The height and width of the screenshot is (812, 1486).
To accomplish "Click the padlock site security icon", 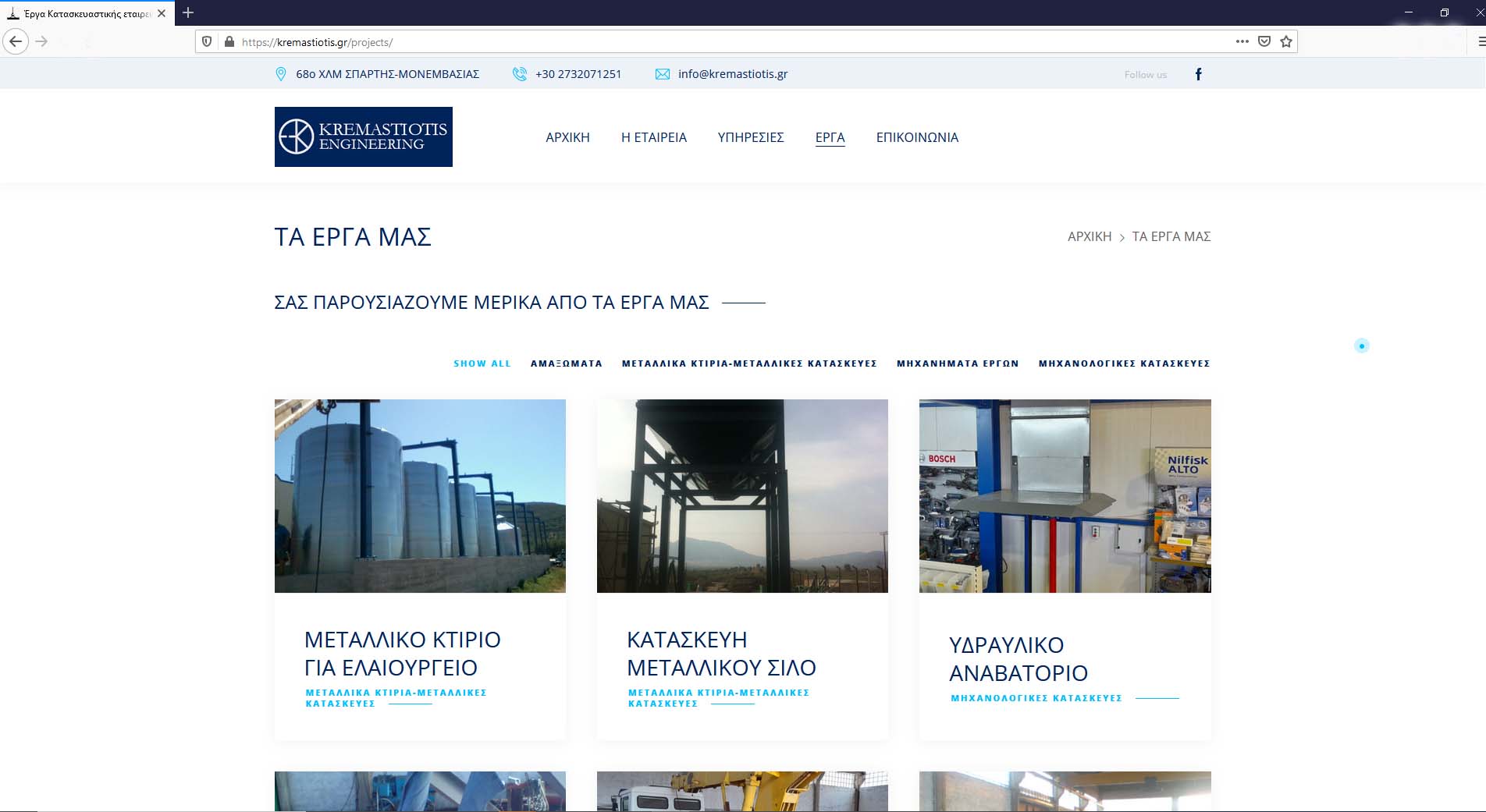I will tap(229, 42).
